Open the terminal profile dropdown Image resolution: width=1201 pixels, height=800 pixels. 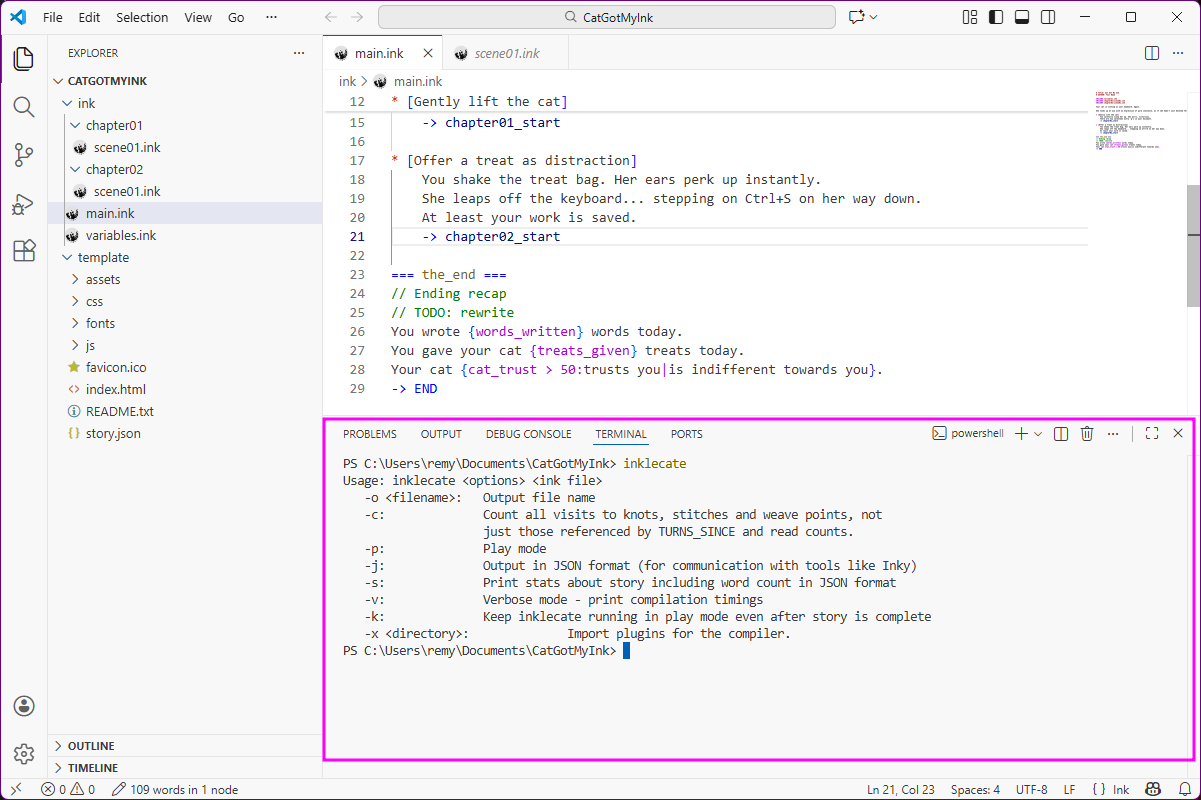coord(1036,433)
